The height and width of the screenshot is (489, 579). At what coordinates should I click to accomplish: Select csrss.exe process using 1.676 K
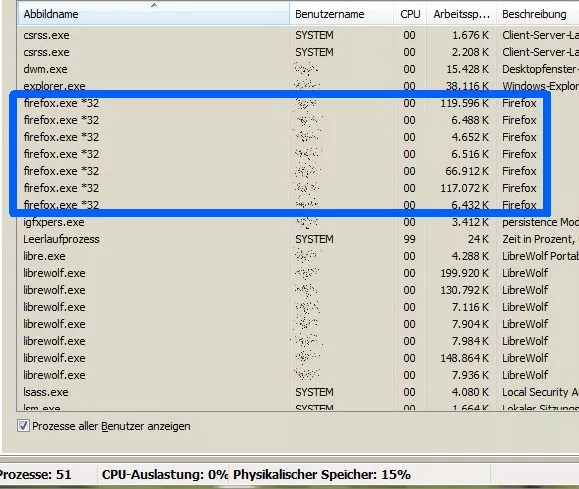[298, 35]
